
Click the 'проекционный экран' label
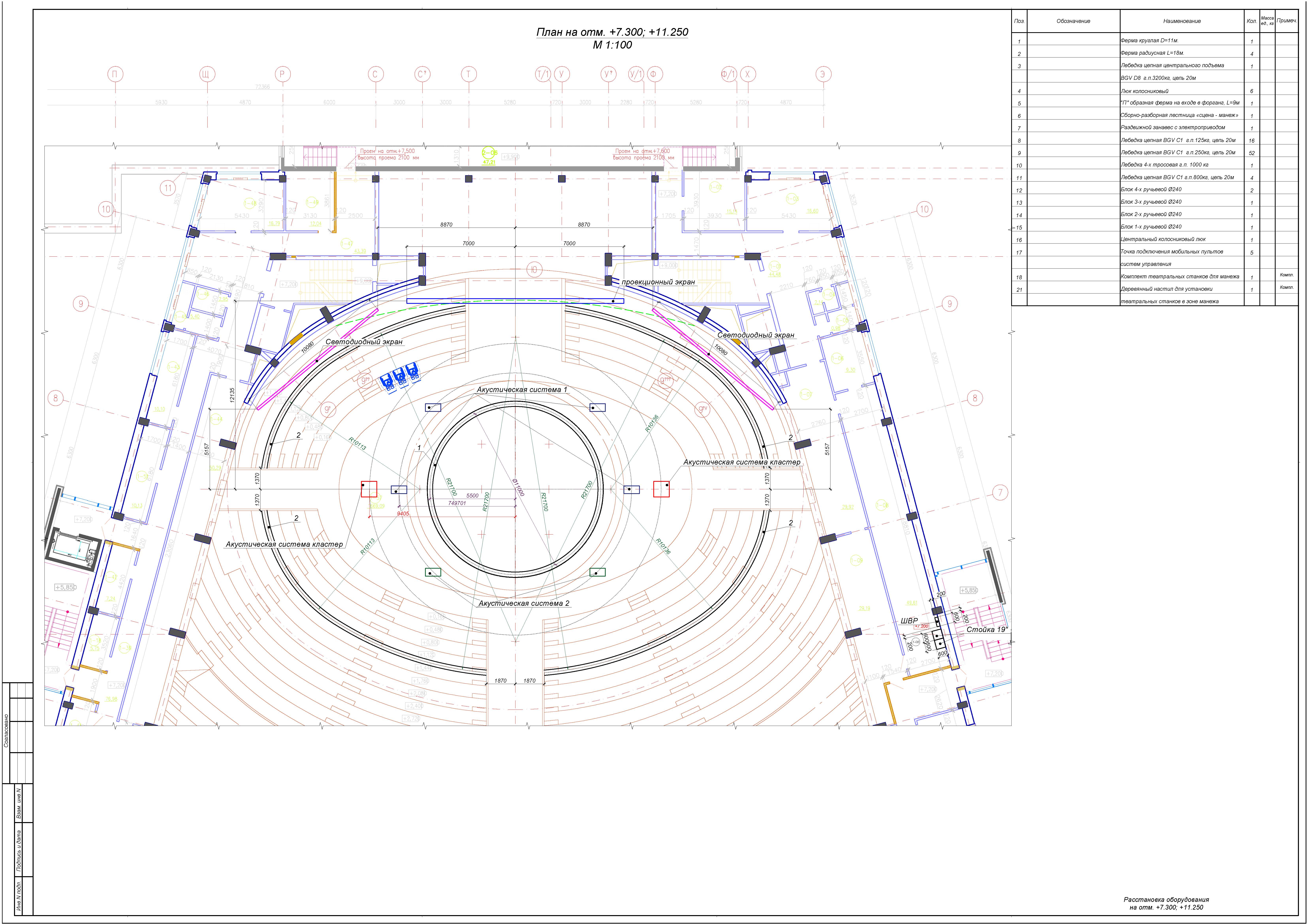[658, 282]
